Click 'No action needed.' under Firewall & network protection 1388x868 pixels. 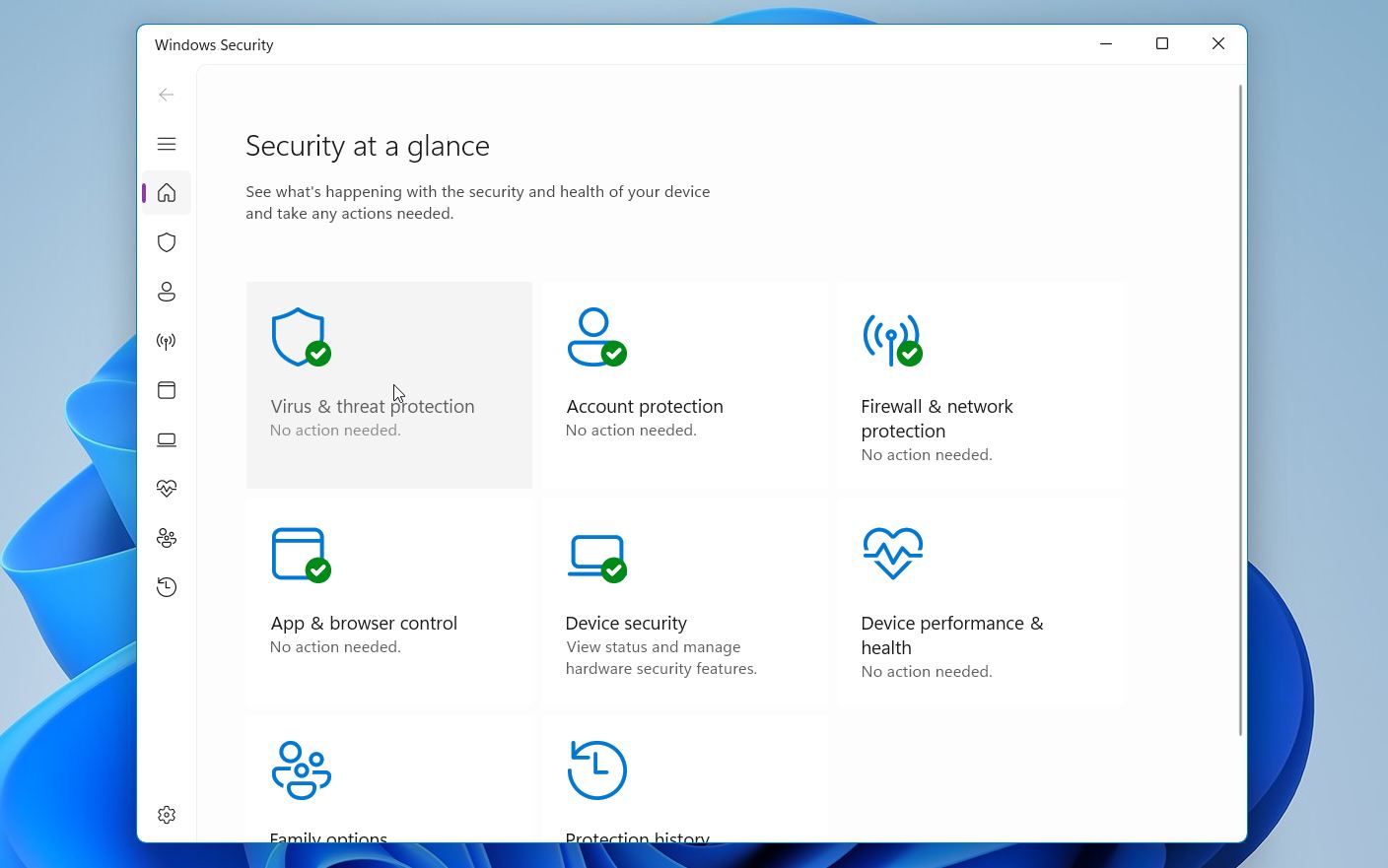tap(927, 454)
